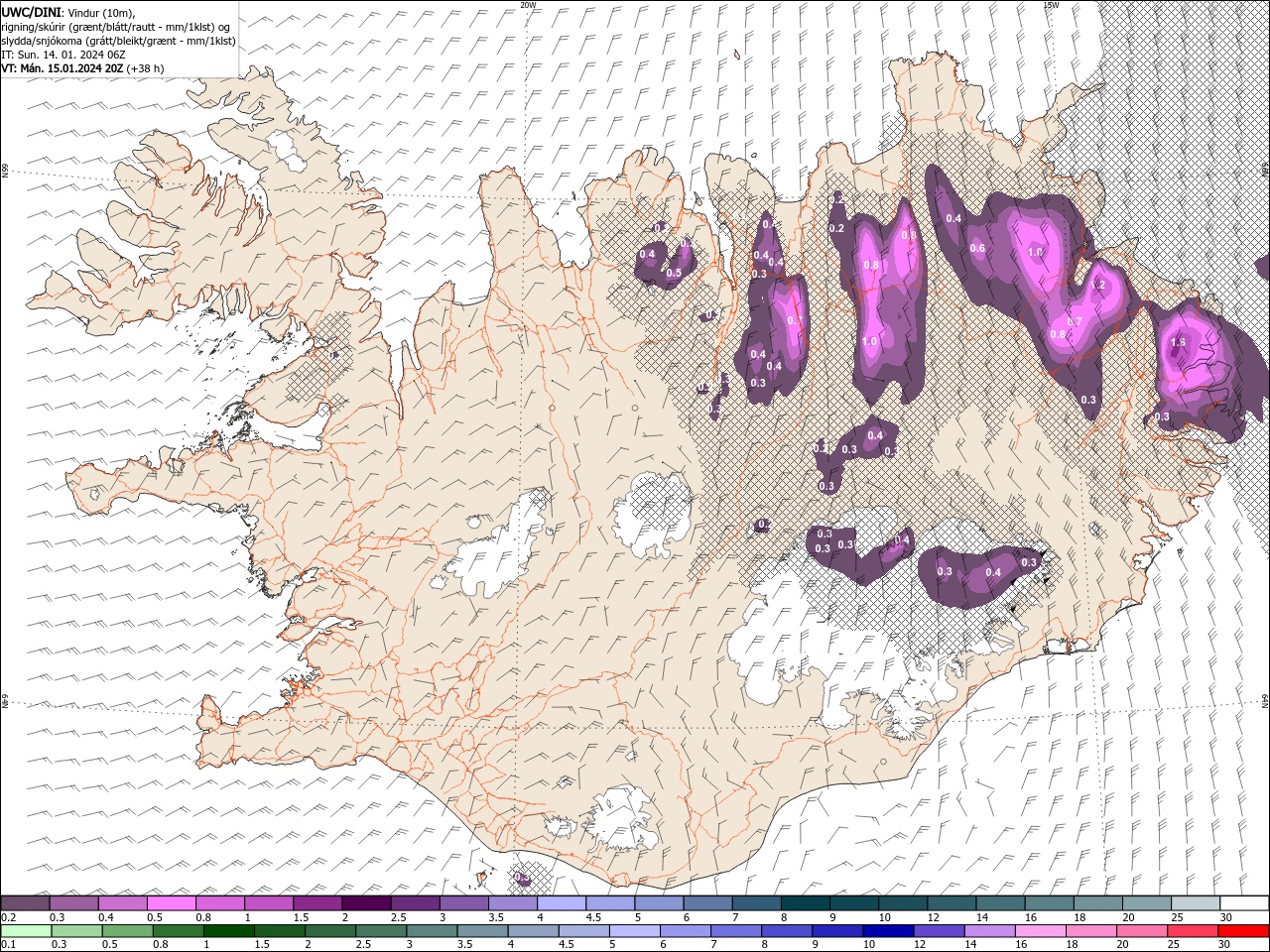1270x952 pixels.
Task: Pick the lower-row 0.3 light green swatch
Action: click(76, 931)
